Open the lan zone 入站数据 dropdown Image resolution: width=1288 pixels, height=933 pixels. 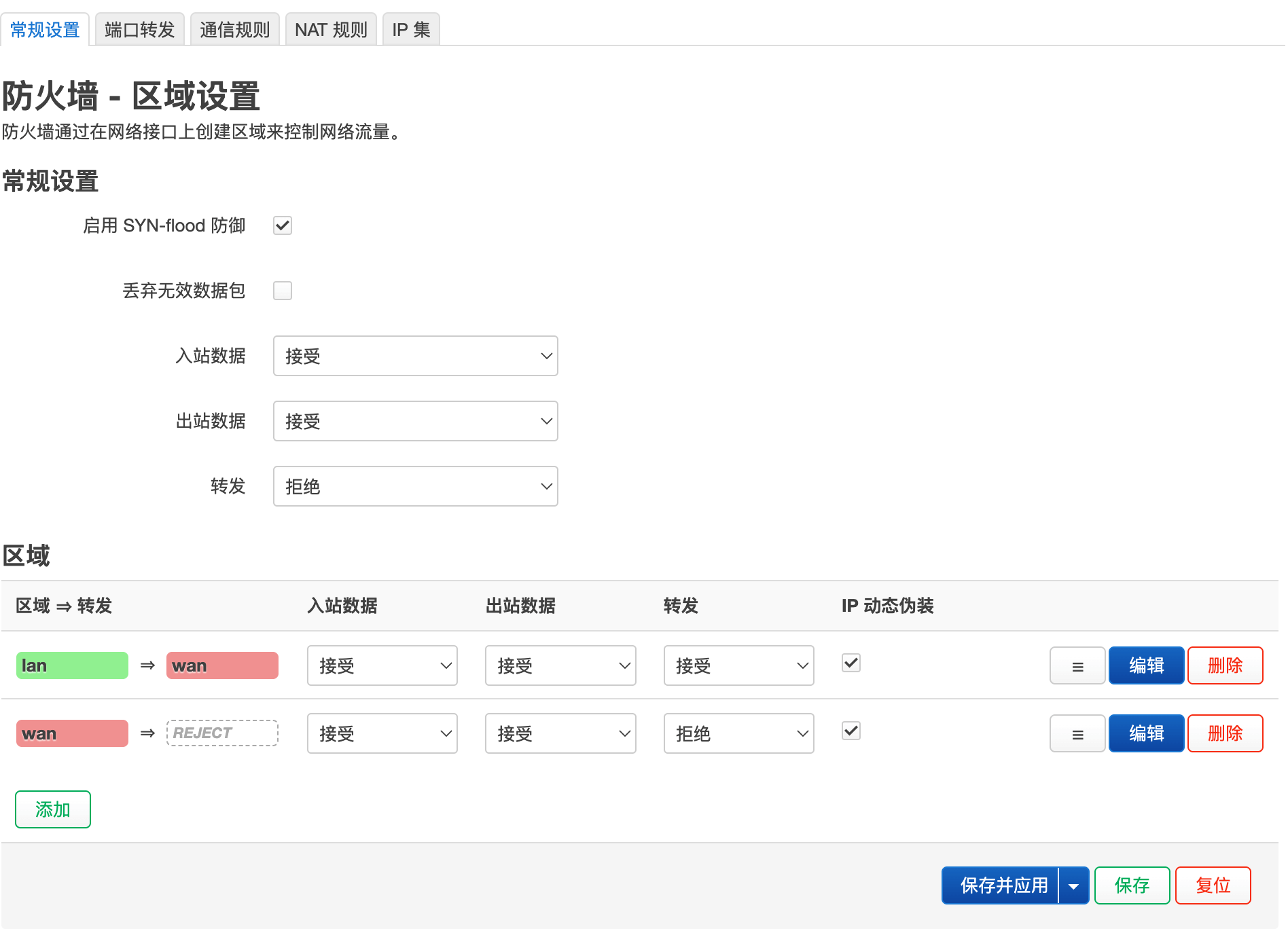382,665
